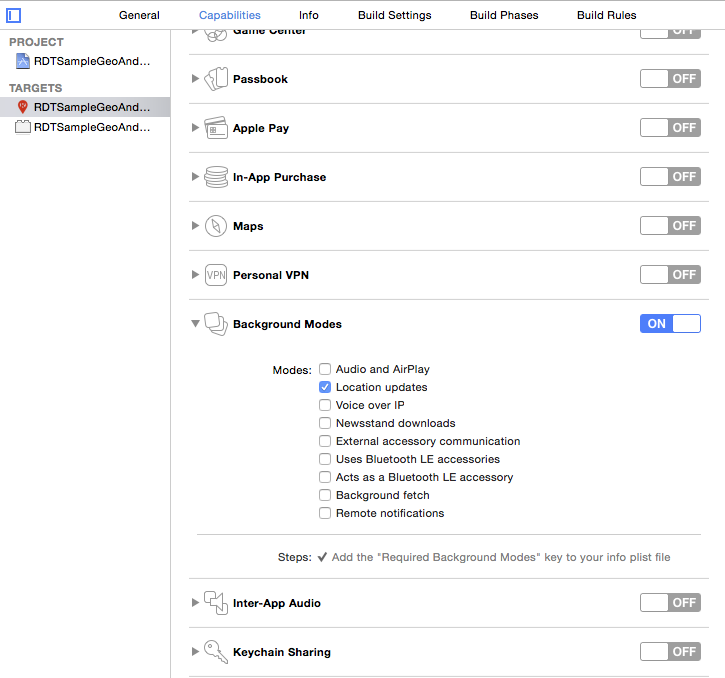Turn on the Apple Pay switch

coord(670,128)
